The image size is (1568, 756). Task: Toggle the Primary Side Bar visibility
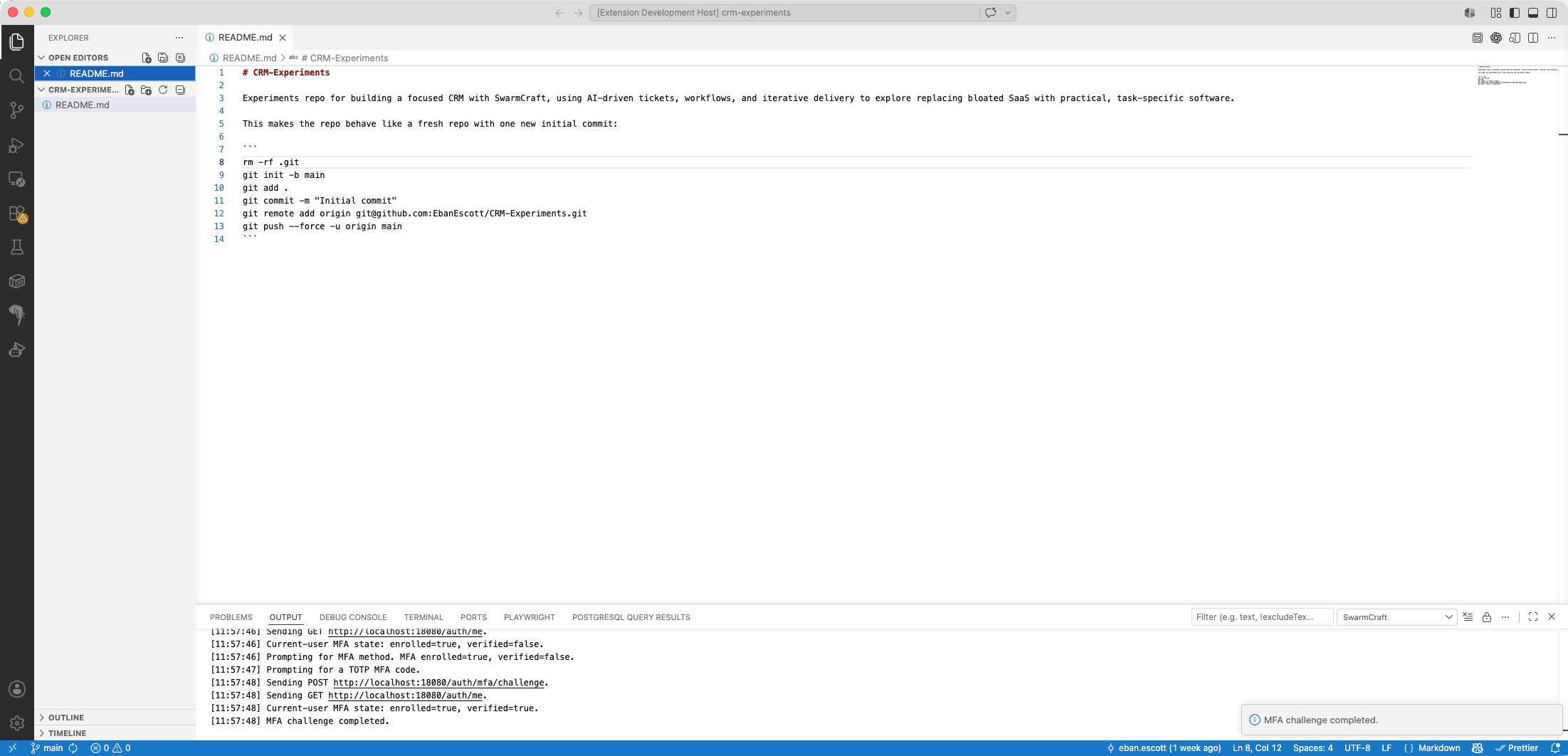1515,13
